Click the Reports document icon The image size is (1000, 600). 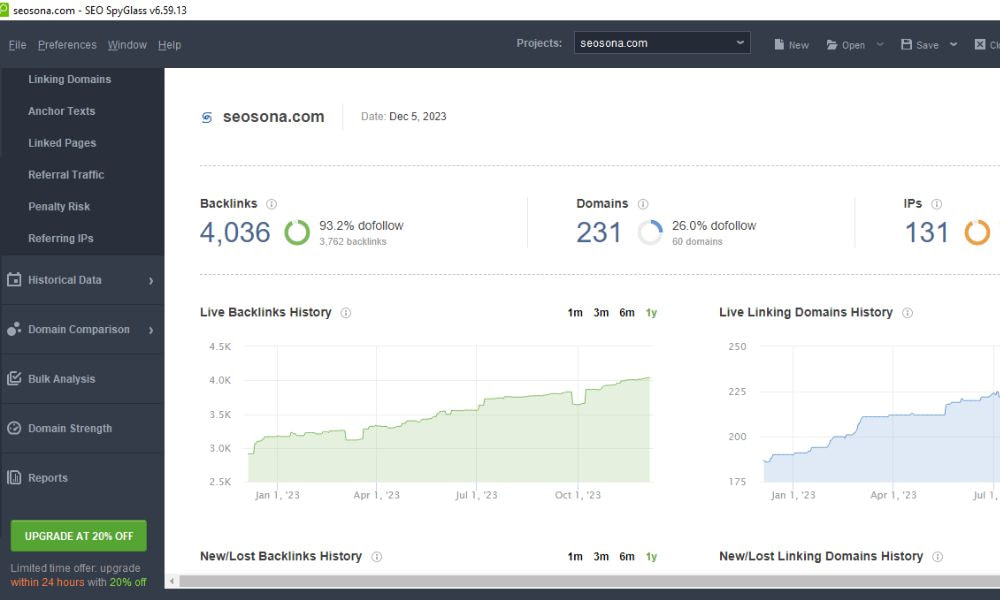pyautogui.click(x=14, y=478)
